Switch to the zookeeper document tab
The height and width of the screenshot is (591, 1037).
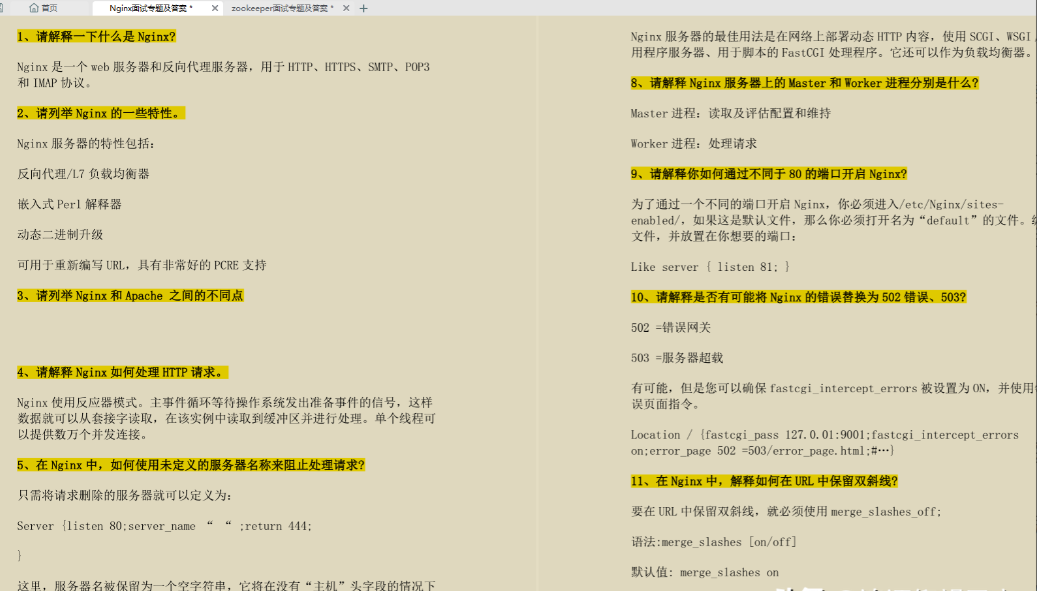tap(282, 8)
